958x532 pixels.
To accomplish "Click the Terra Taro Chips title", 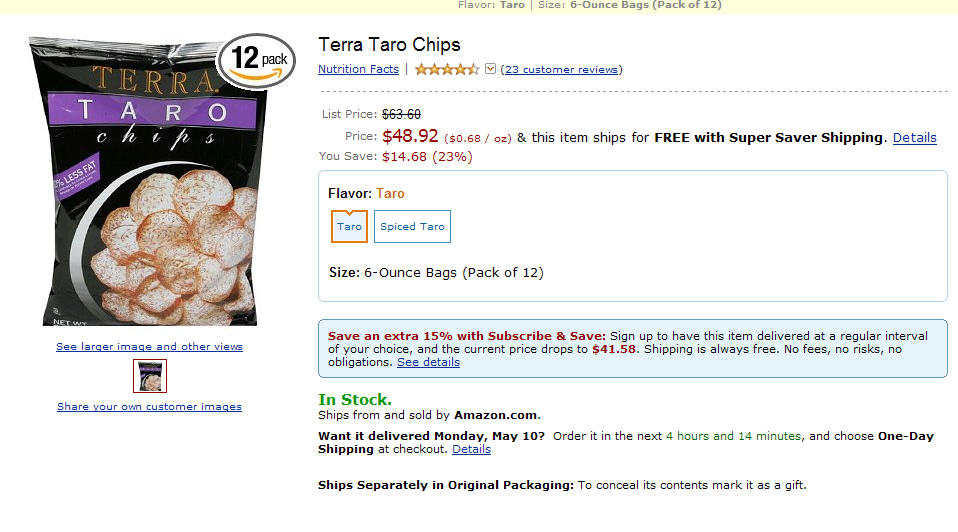I will 389,45.
